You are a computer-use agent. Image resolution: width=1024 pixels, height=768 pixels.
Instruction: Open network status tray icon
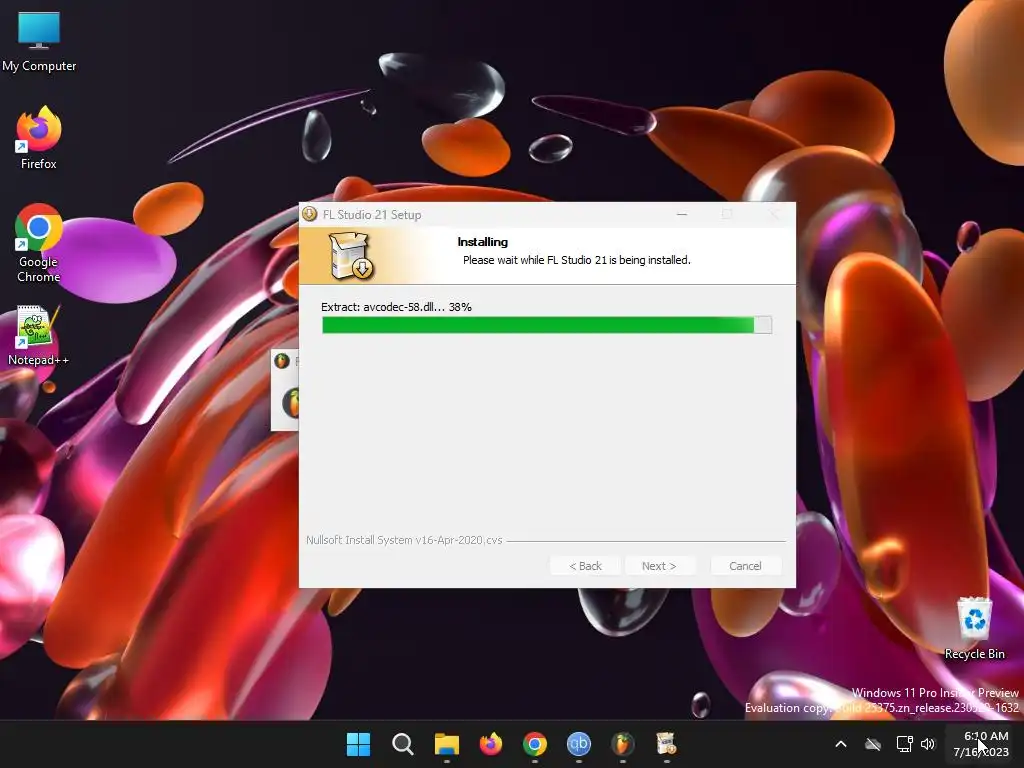(x=904, y=744)
